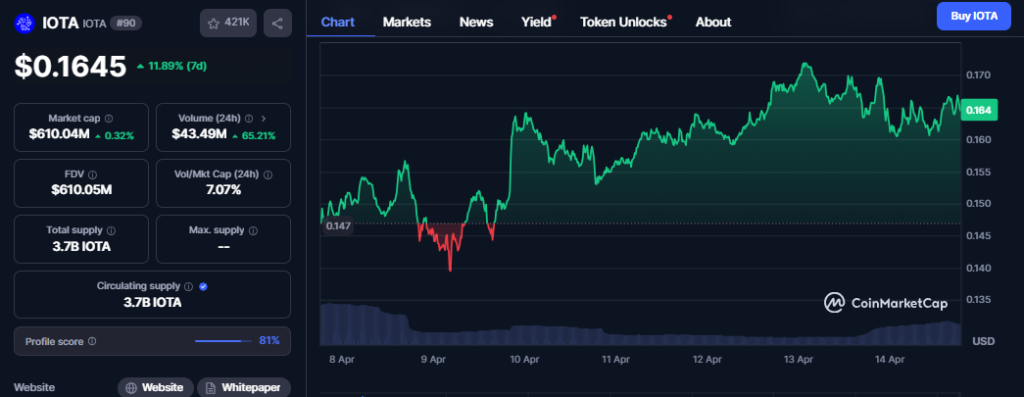Viewport: 1024px width, 397px height.
Task: Click the 10 Apr date axis label
Action: (524, 359)
